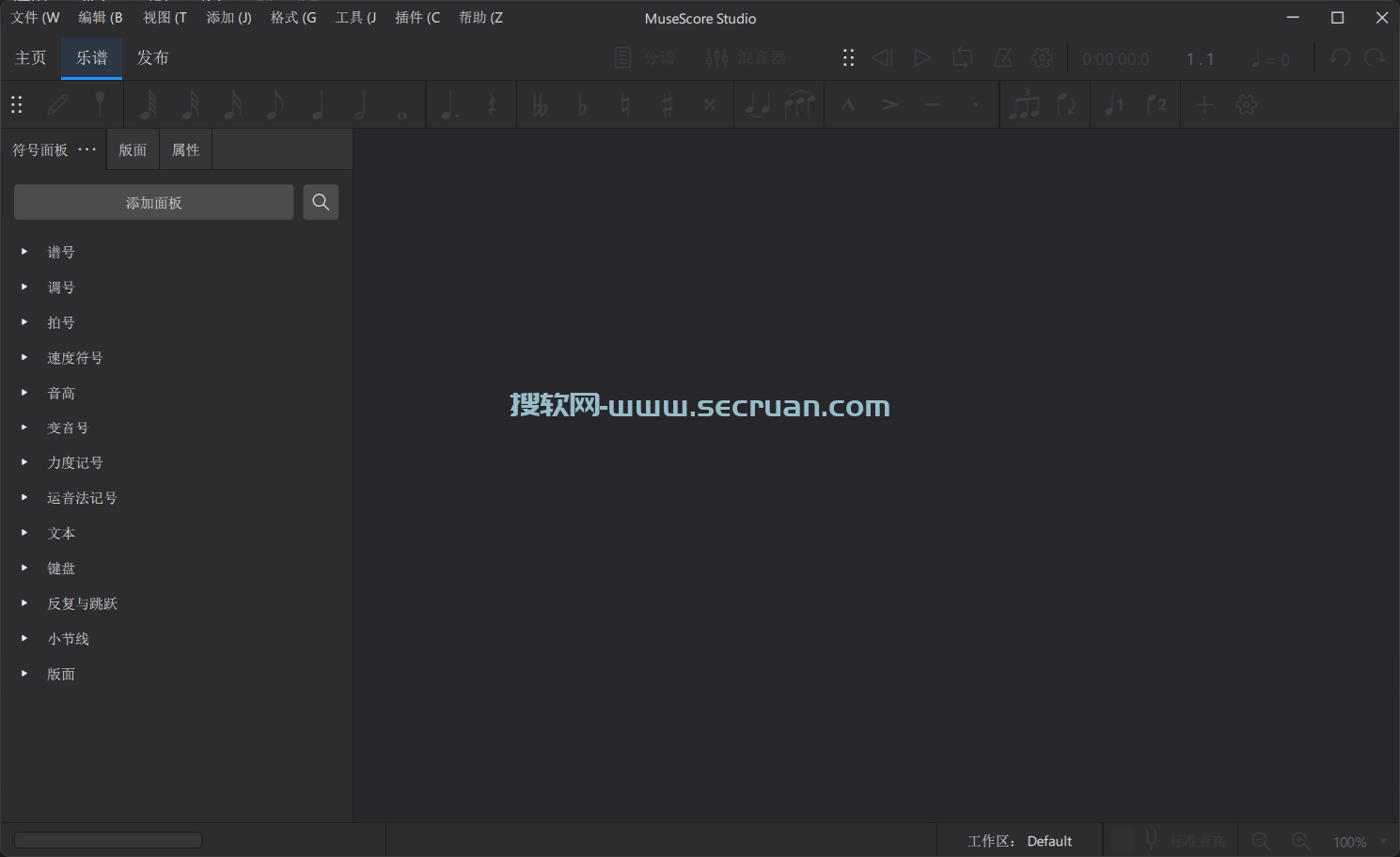The height and width of the screenshot is (857, 1400).
Task: Toggle the flat accidental
Action: click(582, 104)
